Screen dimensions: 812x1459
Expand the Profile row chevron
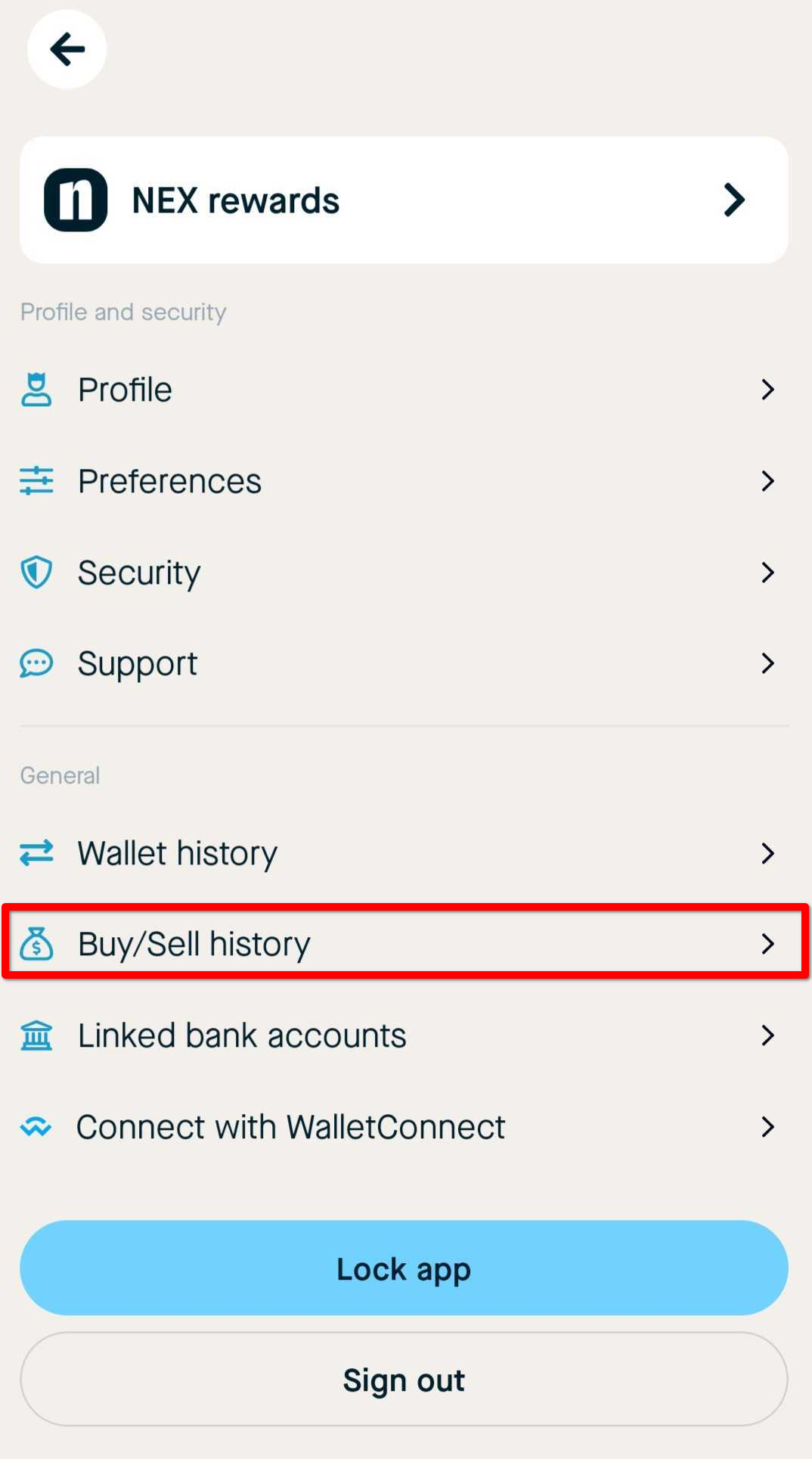(x=768, y=390)
